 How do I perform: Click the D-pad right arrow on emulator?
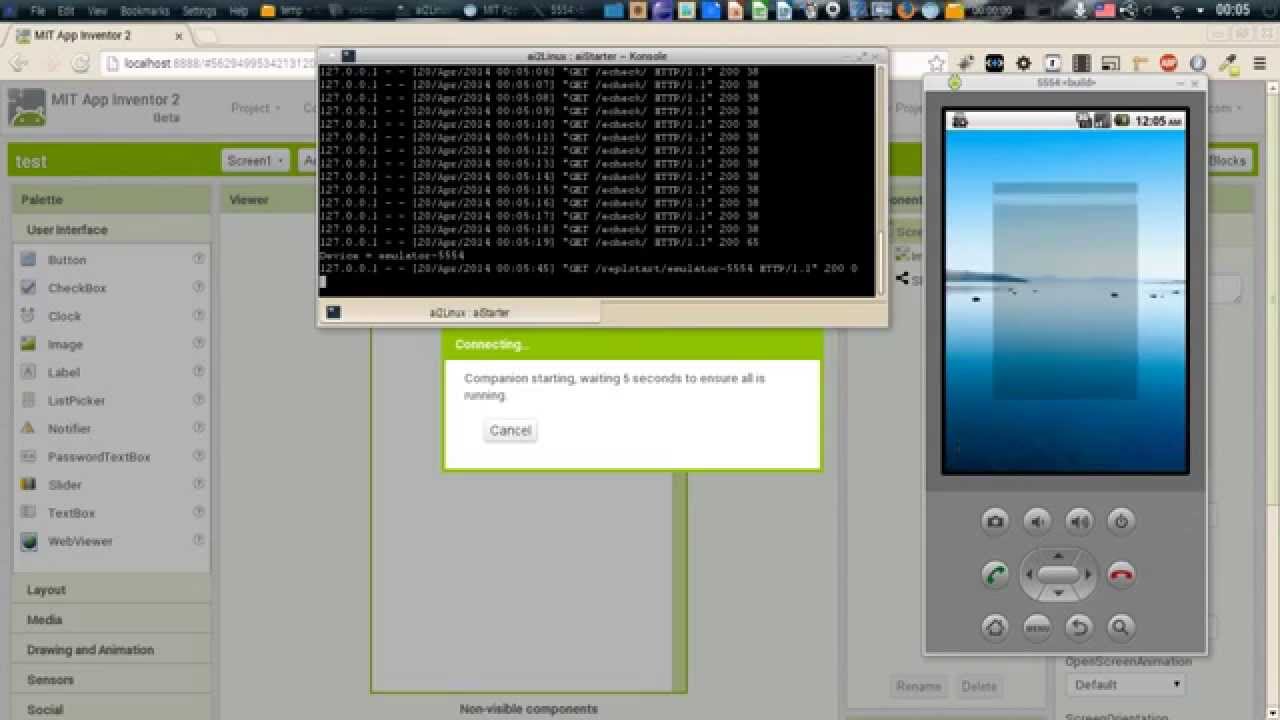[1088, 575]
